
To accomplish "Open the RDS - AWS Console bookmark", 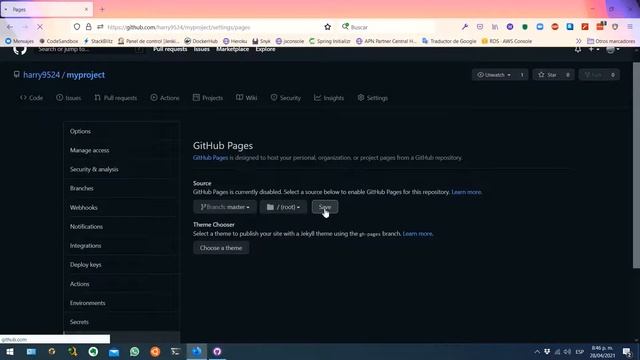I will pos(507,41).
